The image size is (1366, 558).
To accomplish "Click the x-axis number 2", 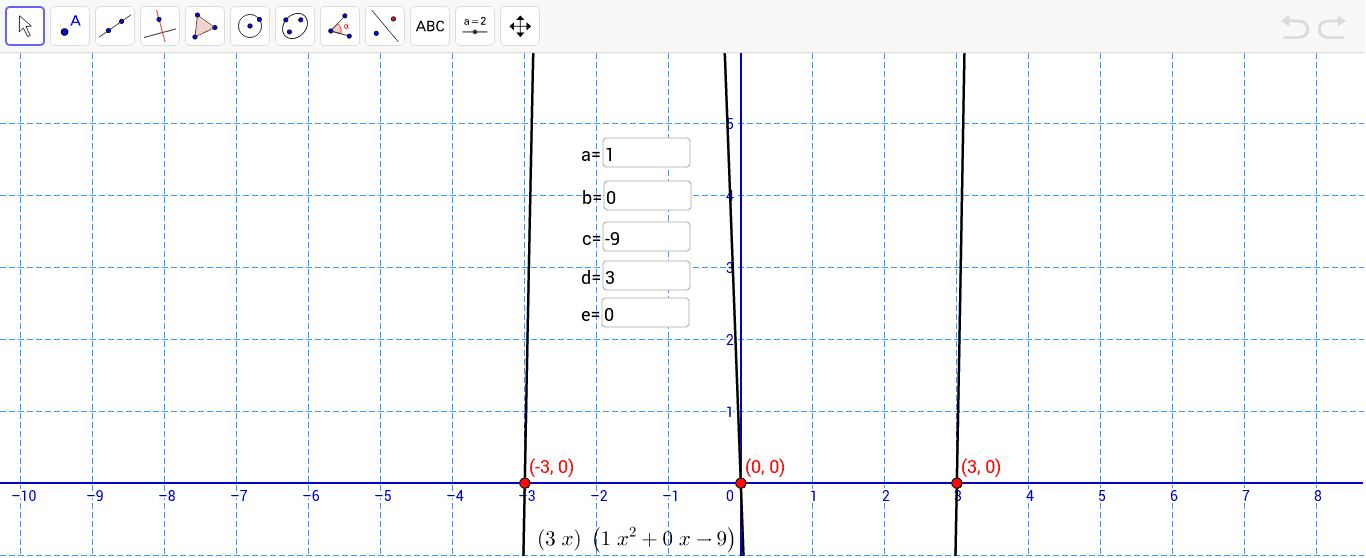I will pyautogui.click(x=886, y=496).
